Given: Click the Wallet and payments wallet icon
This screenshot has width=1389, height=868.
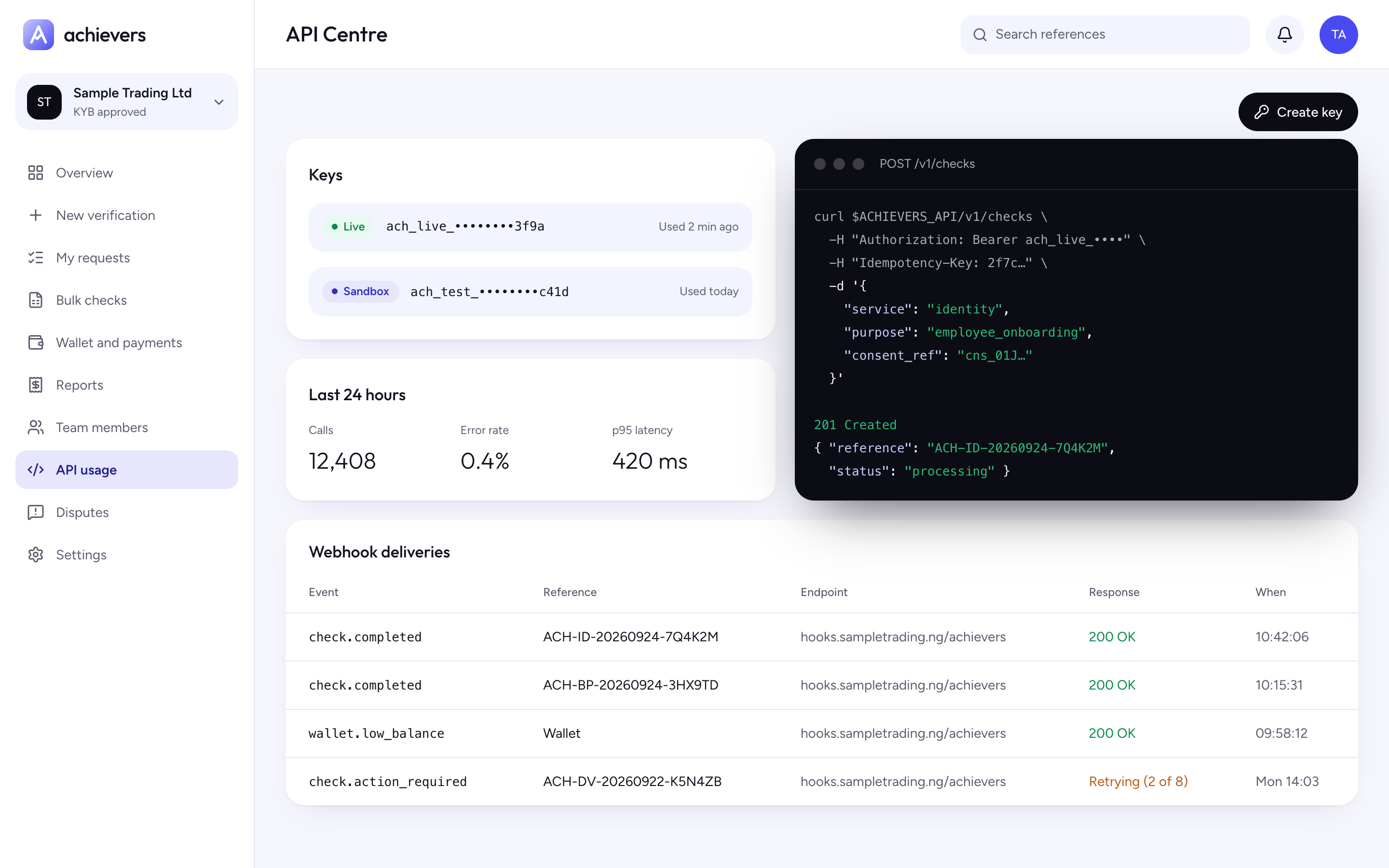Looking at the screenshot, I should click(36, 343).
